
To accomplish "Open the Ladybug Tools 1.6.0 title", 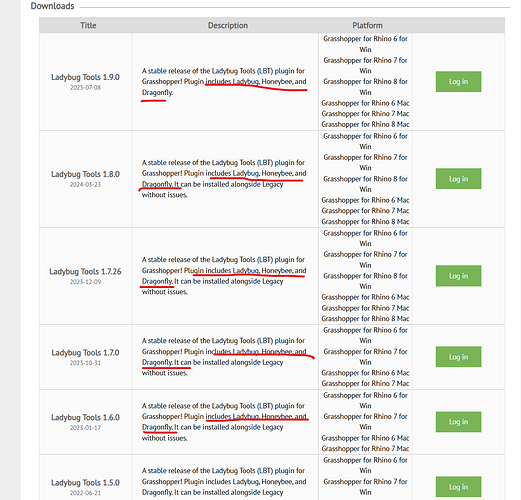I will coord(85,417).
